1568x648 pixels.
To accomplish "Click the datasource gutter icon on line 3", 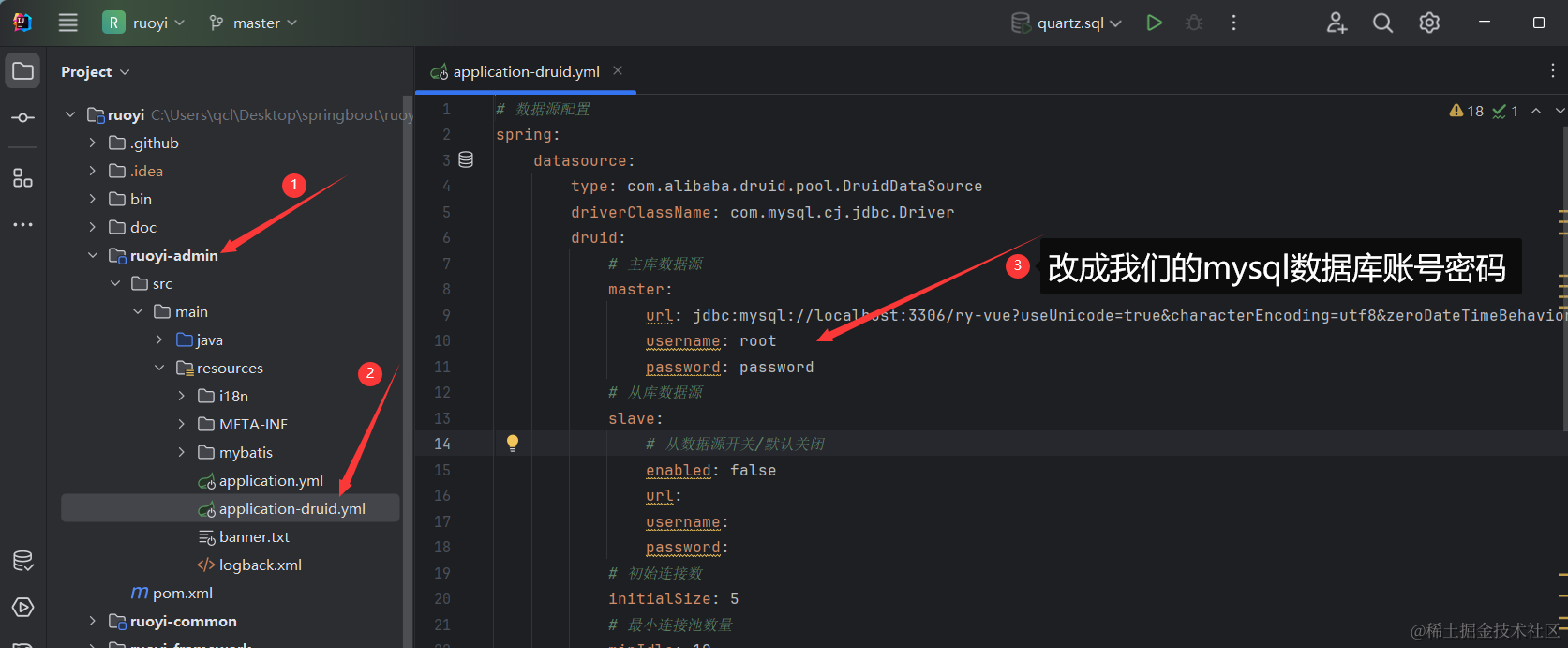I will (466, 160).
